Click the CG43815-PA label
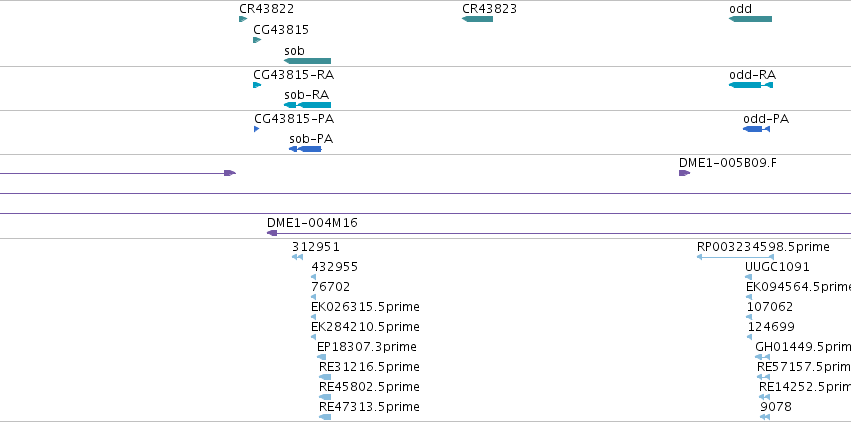The height and width of the screenshot is (422, 851). (294, 119)
